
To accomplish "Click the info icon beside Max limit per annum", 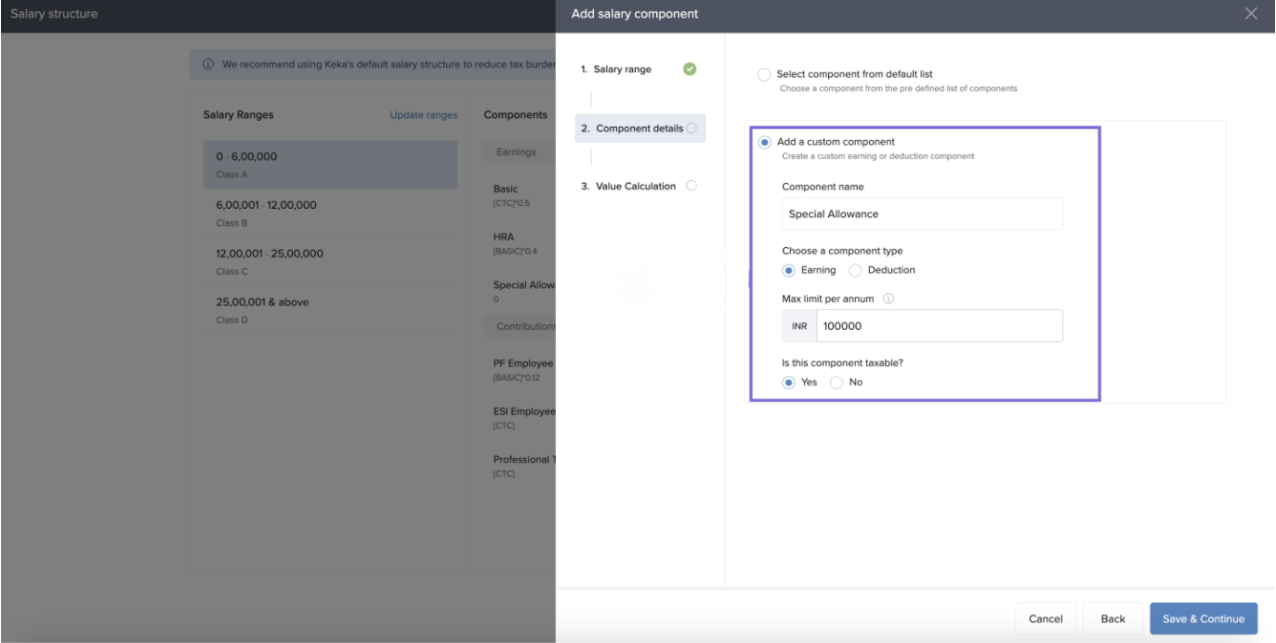I will point(888,298).
